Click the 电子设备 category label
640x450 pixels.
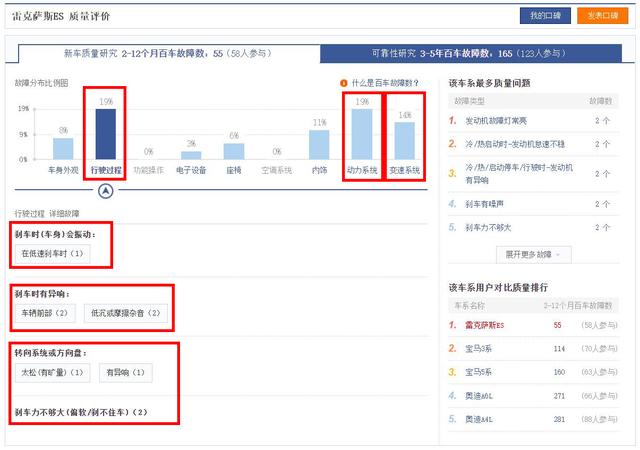click(191, 170)
